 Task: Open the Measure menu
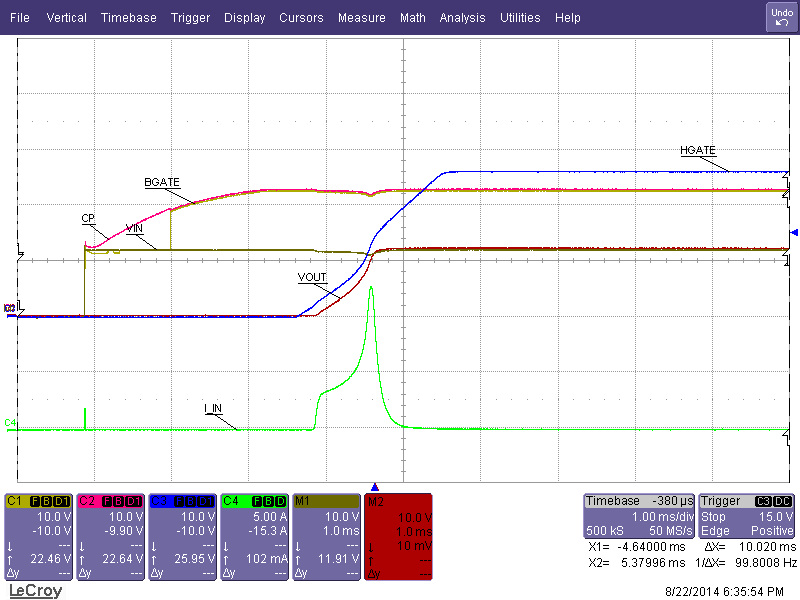point(361,17)
